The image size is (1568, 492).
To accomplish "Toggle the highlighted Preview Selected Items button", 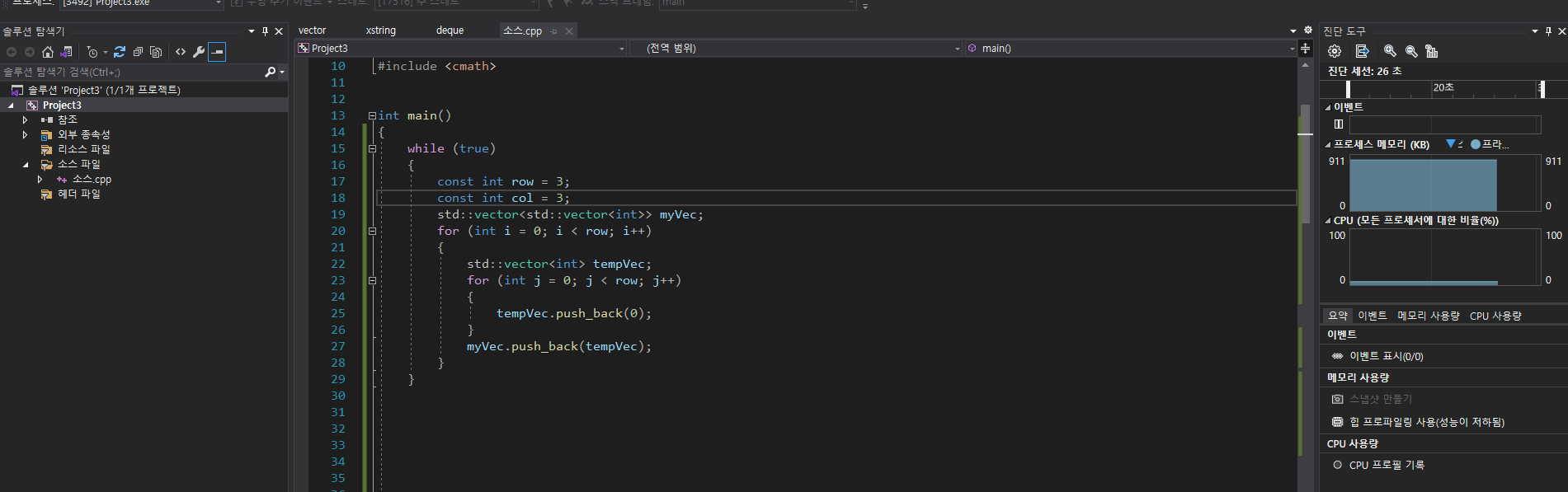I will (x=217, y=52).
